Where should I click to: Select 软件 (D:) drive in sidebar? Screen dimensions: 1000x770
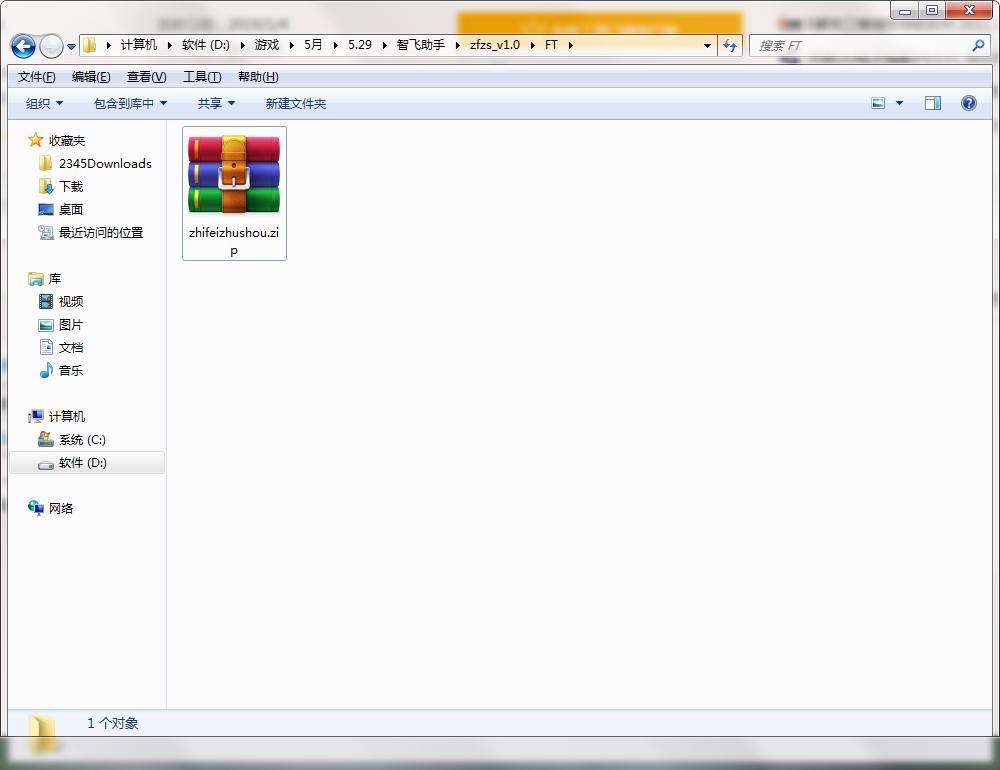(x=87, y=463)
